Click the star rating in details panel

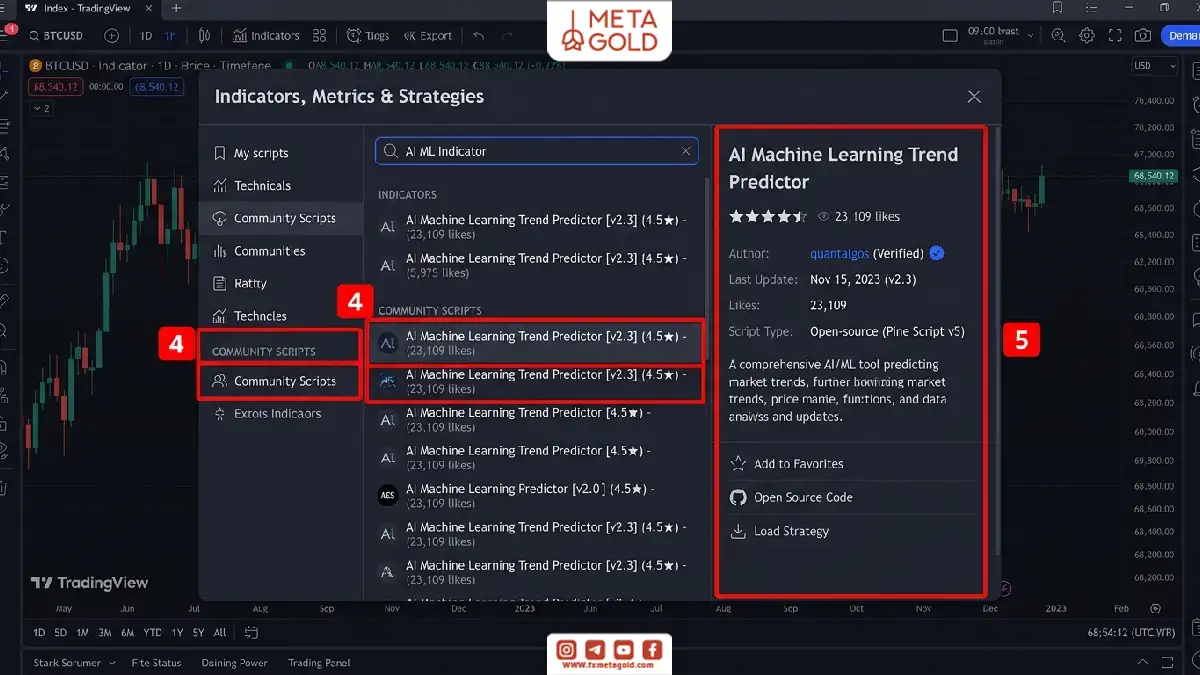[x=767, y=216]
